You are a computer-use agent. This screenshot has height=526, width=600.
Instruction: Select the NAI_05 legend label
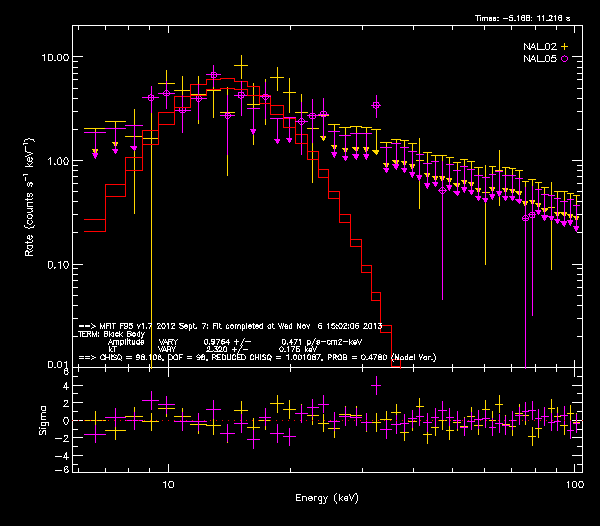click(x=538, y=60)
